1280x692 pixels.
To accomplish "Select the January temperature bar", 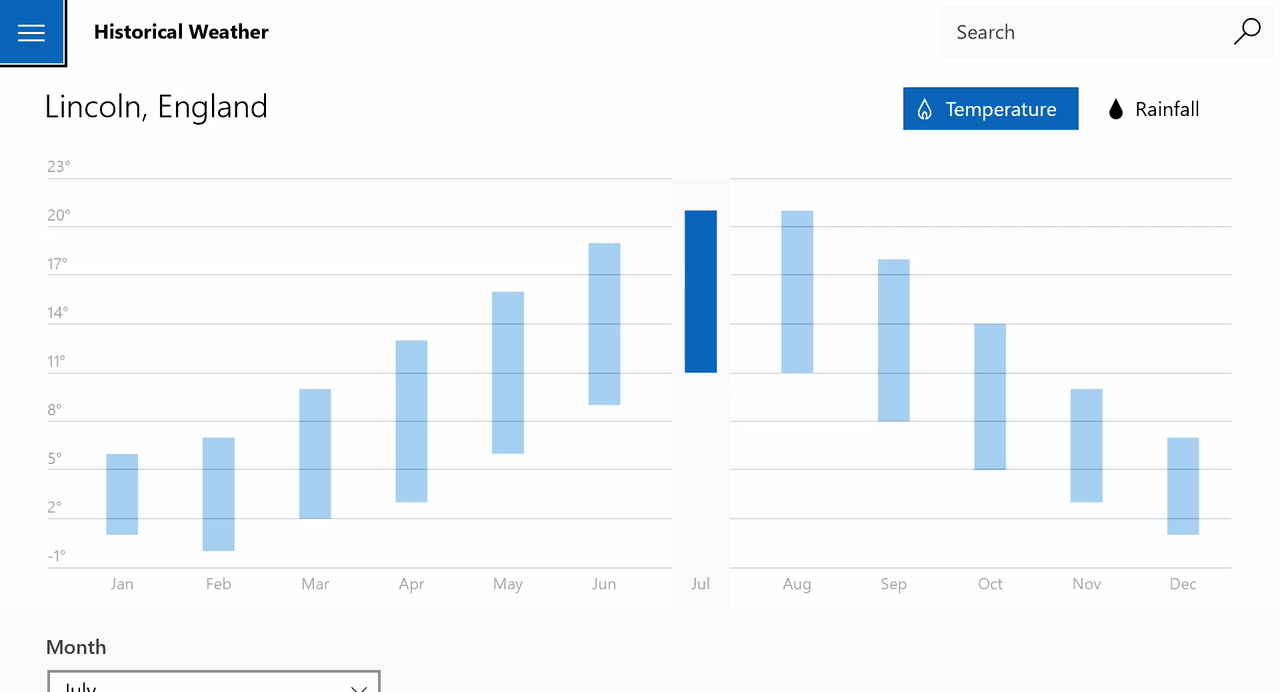I will point(122,494).
